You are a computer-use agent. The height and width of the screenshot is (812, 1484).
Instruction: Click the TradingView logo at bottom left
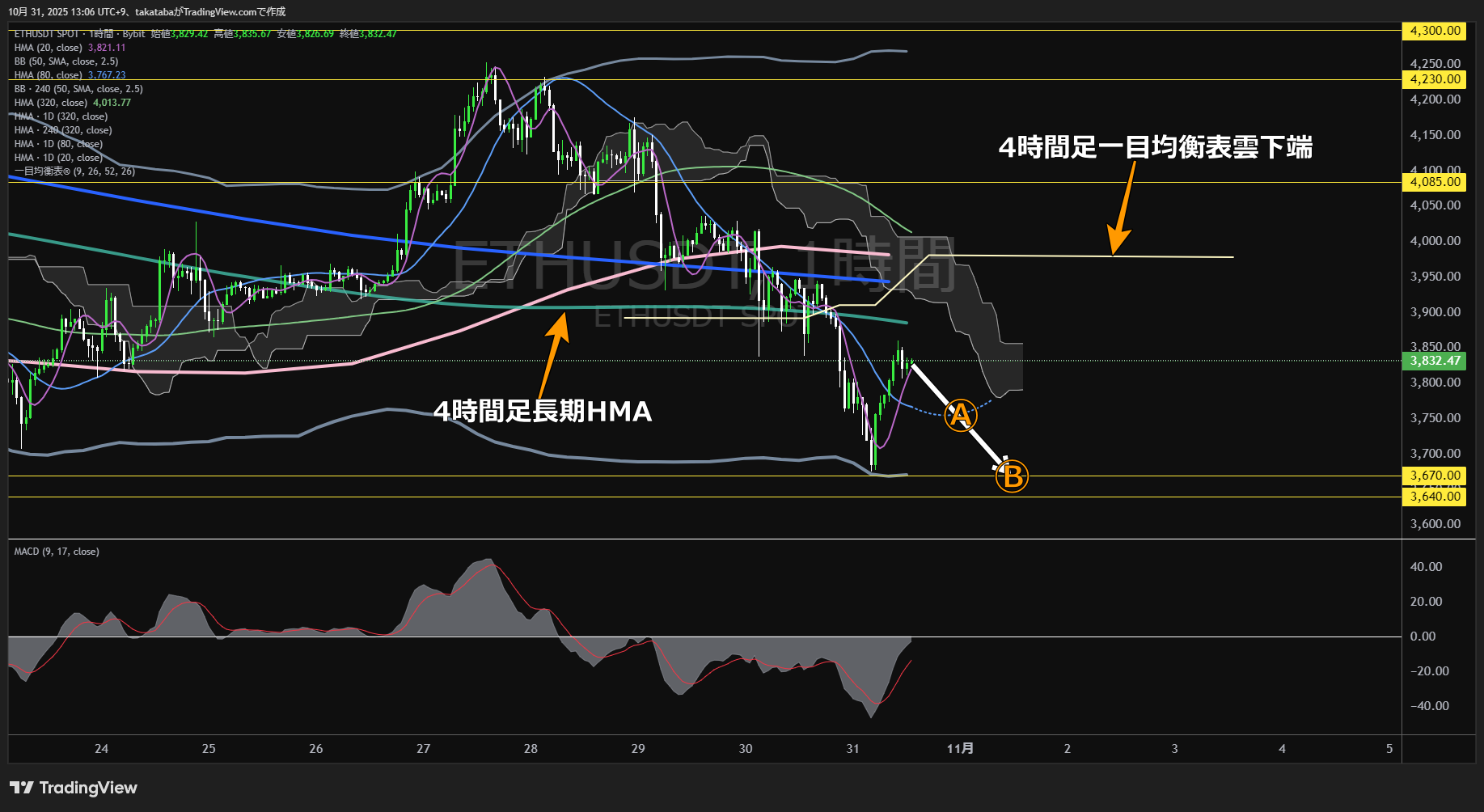[73, 787]
